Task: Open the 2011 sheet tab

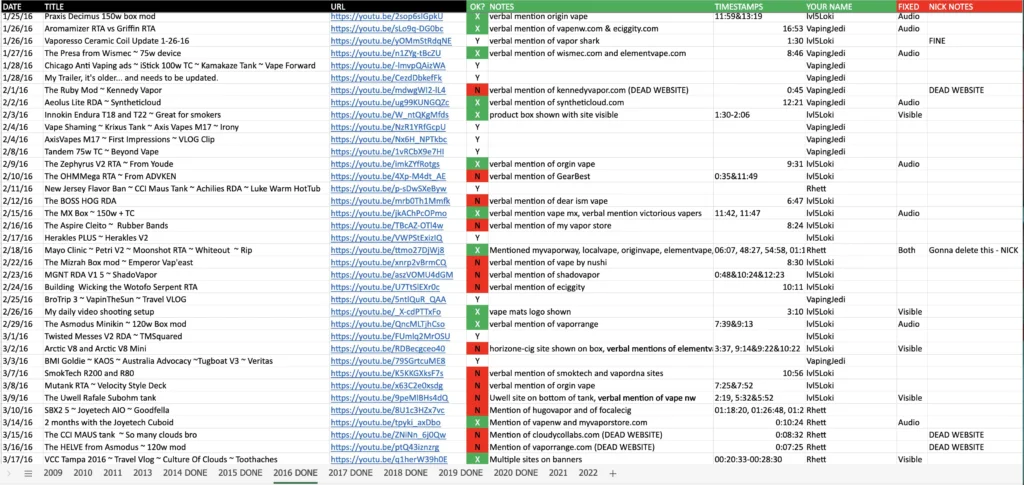Action: [113, 473]
